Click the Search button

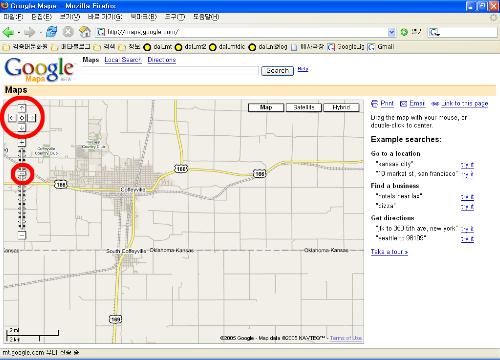(277, 71)
